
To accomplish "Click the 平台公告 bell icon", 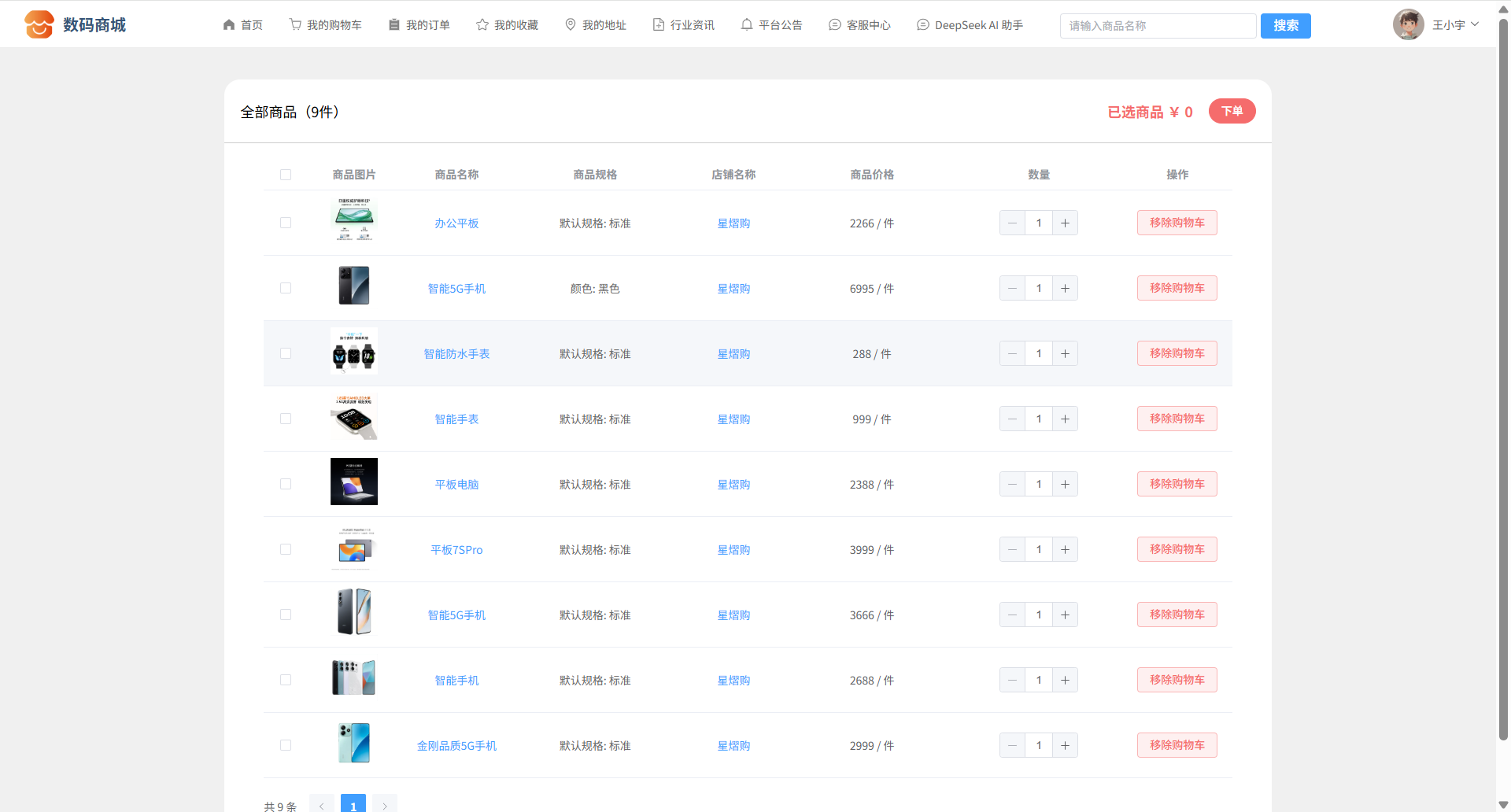I will (747, 25).
